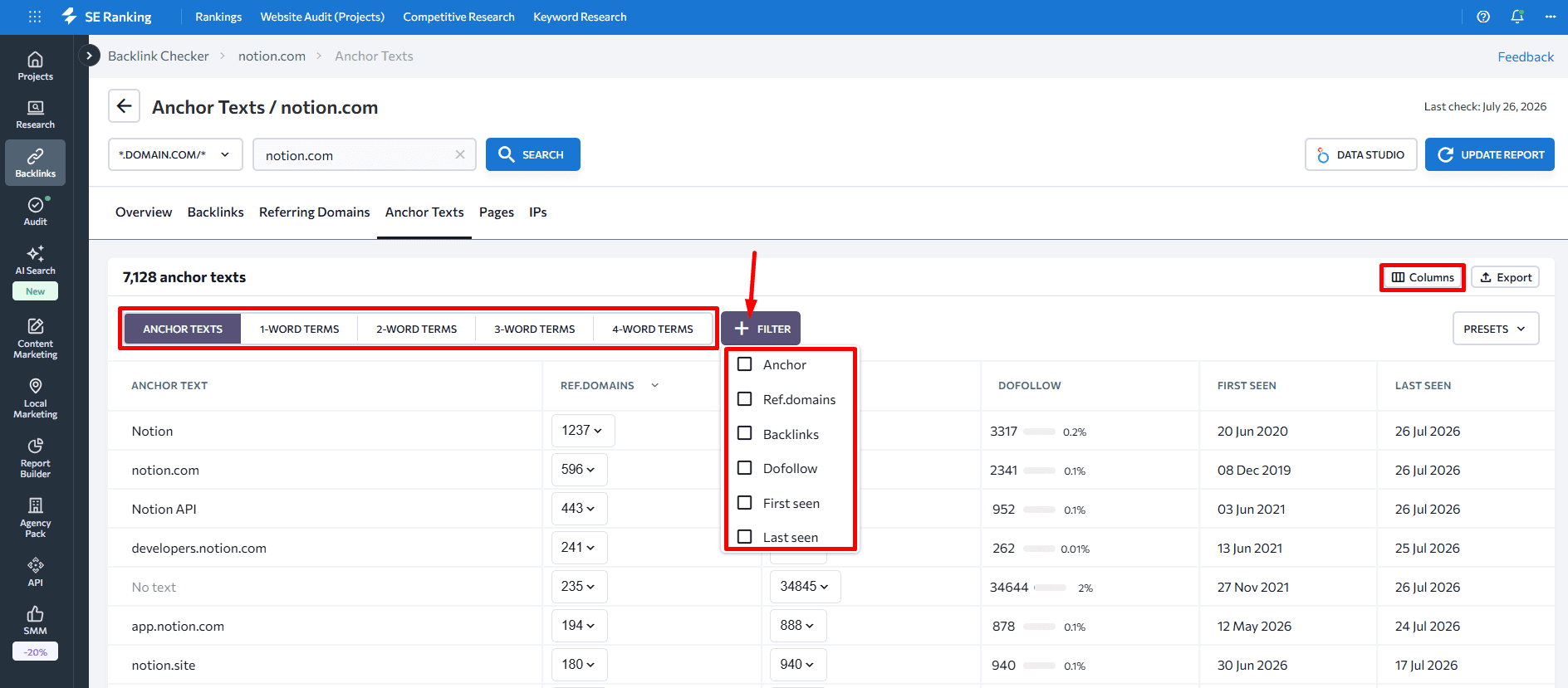Select the 1-WORD TERMS tab

299,329
